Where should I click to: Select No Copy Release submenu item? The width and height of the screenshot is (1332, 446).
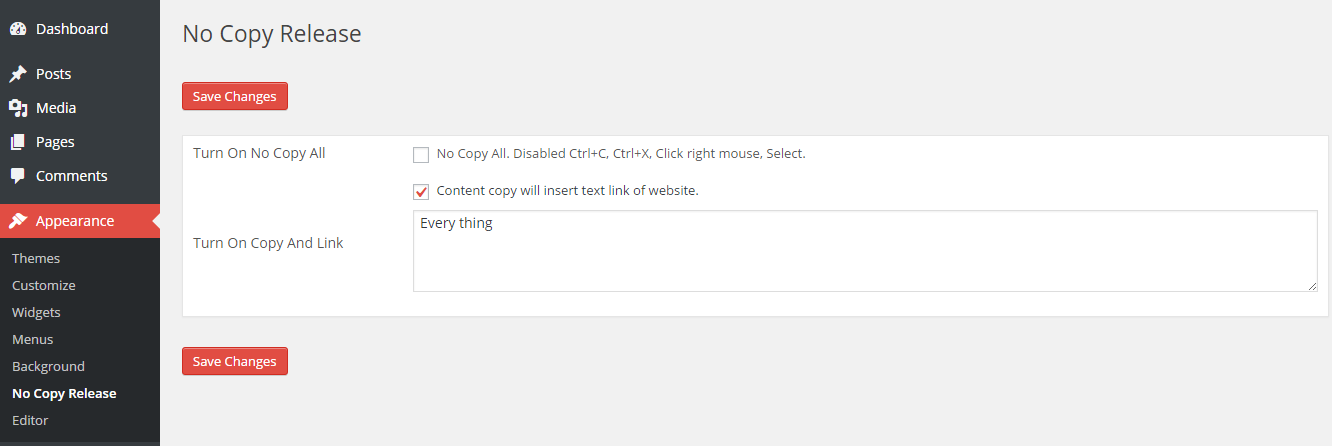click(64, 393)
